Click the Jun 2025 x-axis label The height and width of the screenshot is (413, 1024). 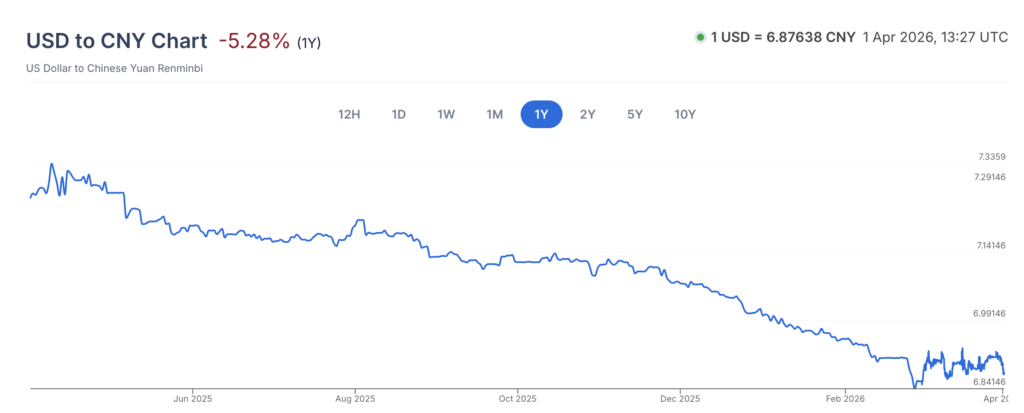point(192,398)
